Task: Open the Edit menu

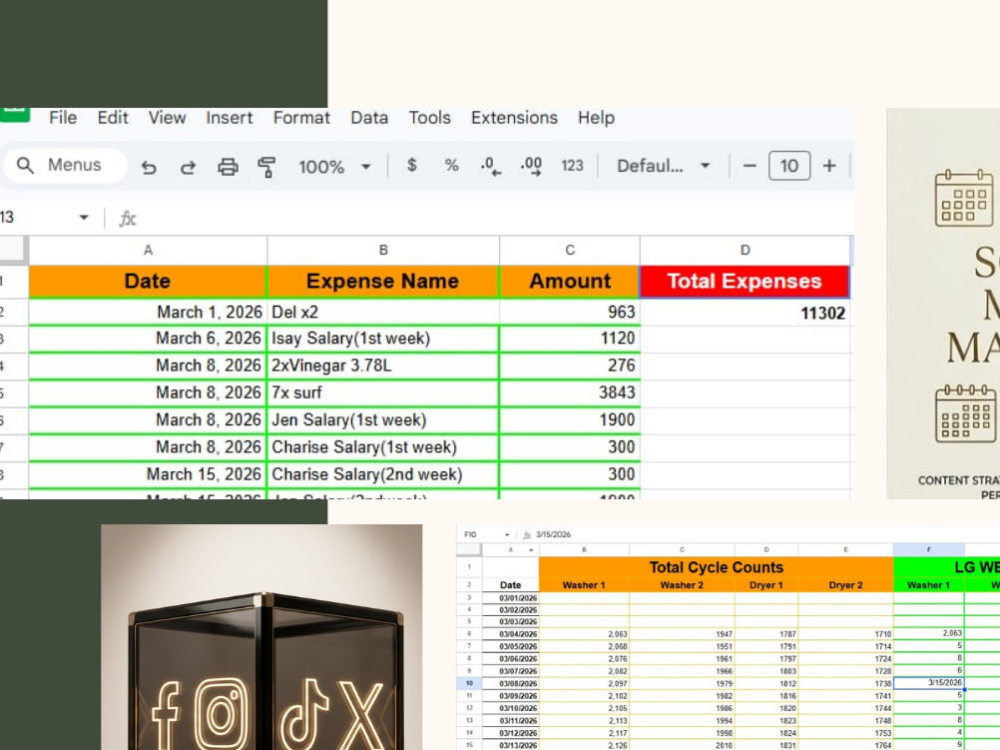Action: tap(113, 117)
